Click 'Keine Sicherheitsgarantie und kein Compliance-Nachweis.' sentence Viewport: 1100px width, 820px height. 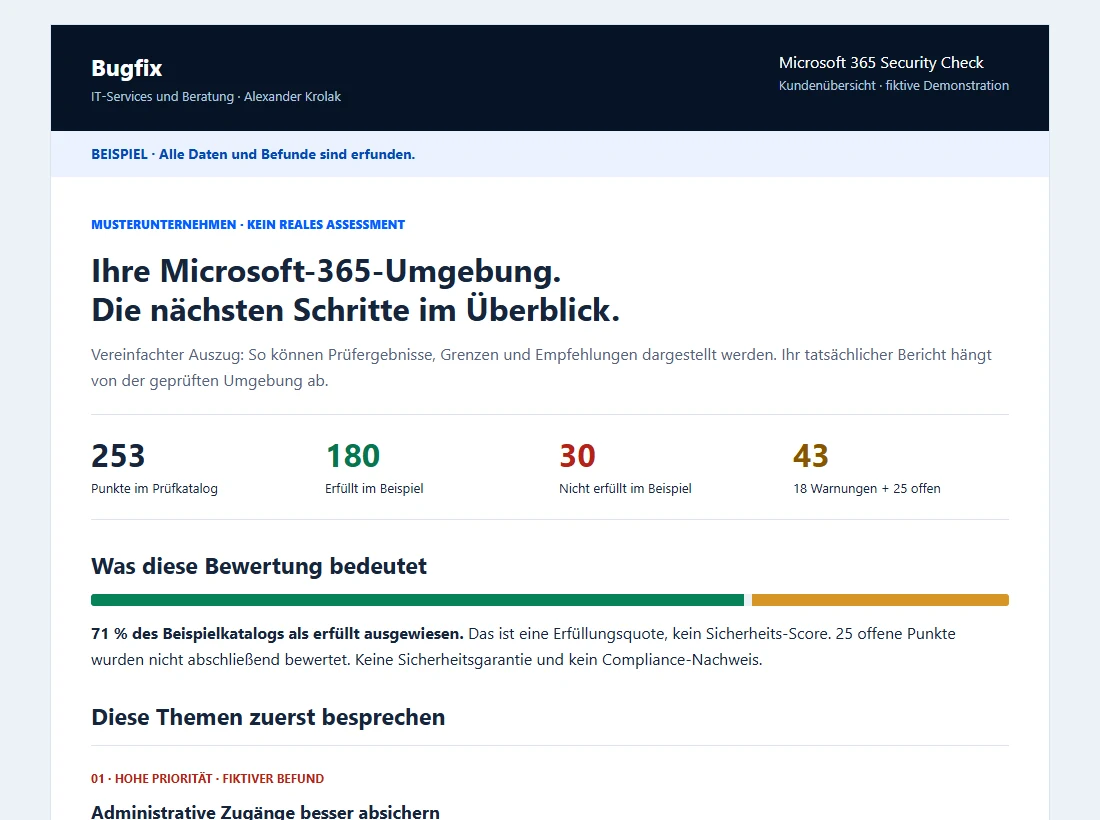[558, 660]
